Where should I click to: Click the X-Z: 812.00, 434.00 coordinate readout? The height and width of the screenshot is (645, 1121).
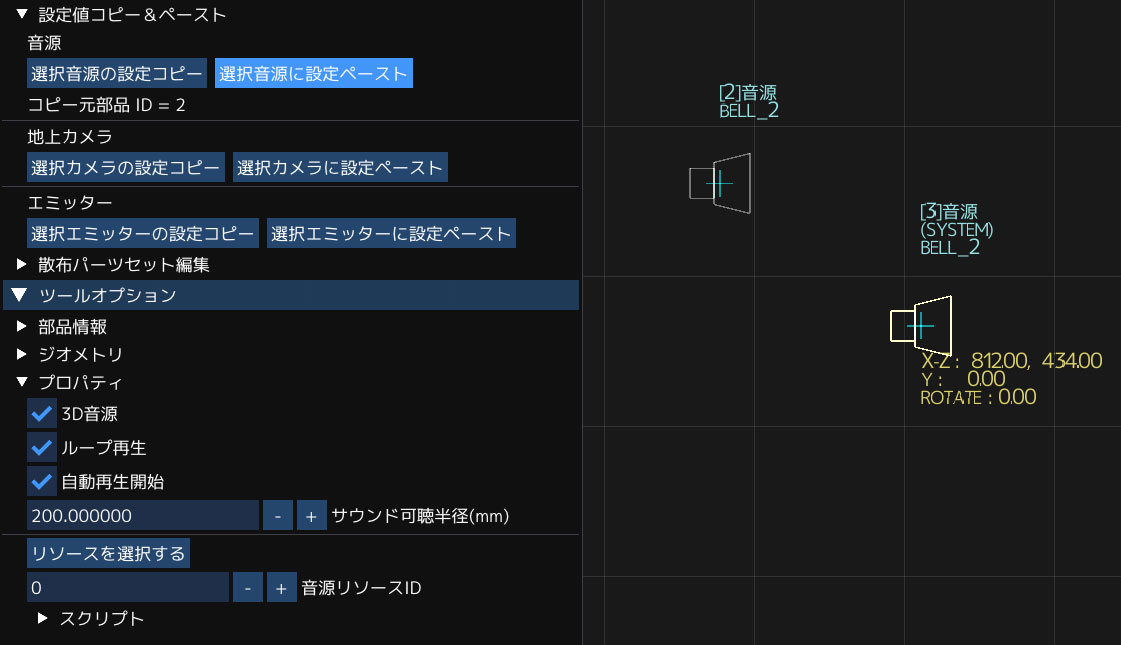[1012, 360]
